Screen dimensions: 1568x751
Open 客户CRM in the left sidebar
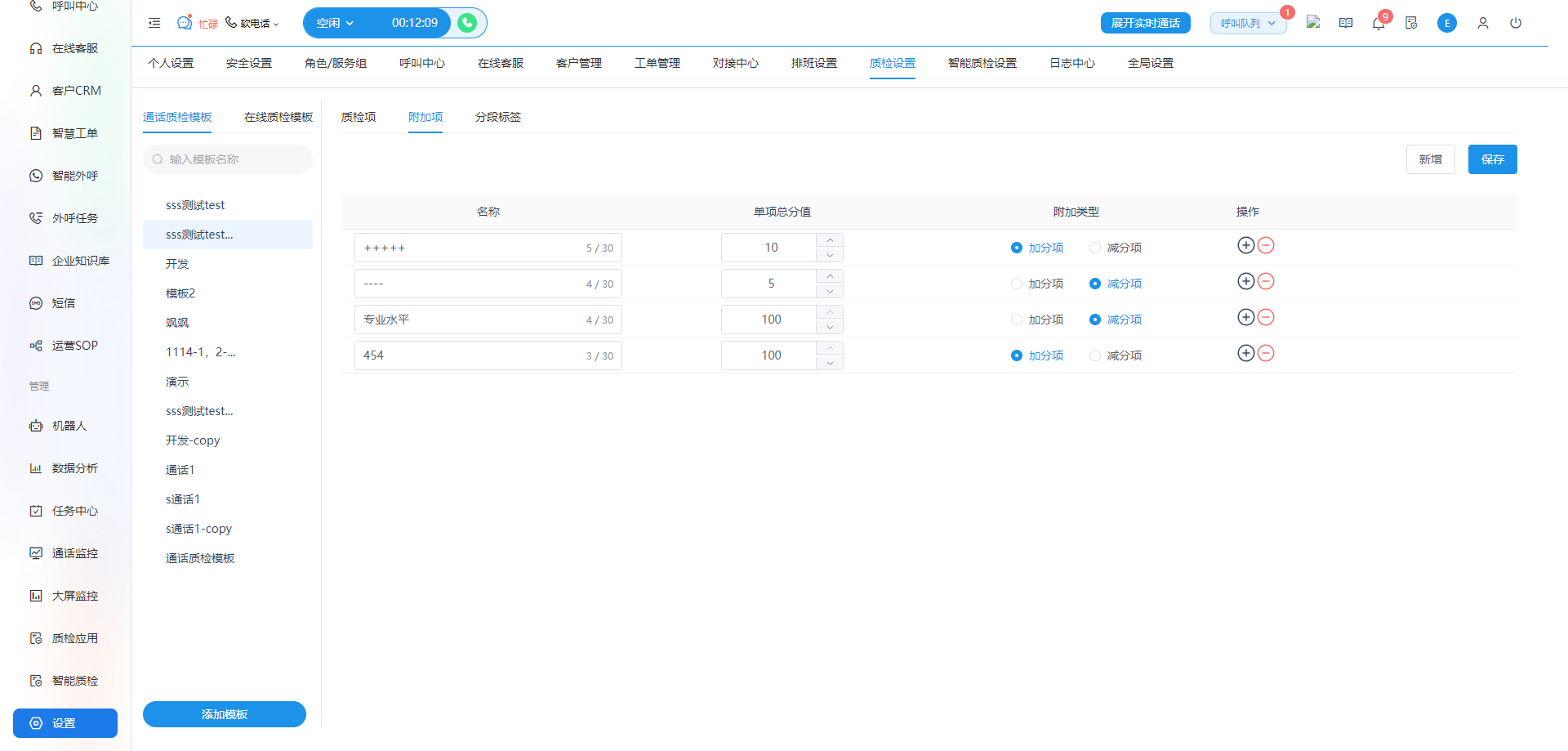[x=65, y=91]
